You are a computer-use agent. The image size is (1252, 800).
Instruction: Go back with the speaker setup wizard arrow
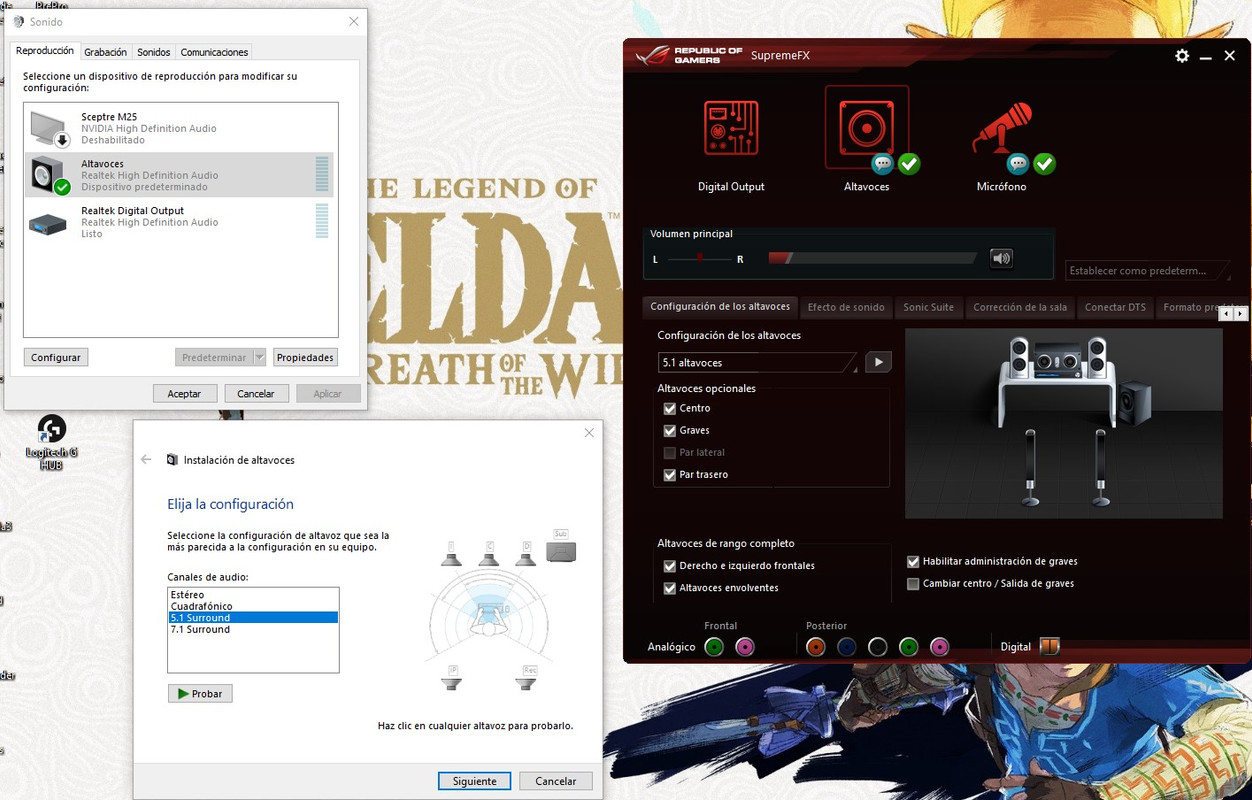click(x=146, y=460)
